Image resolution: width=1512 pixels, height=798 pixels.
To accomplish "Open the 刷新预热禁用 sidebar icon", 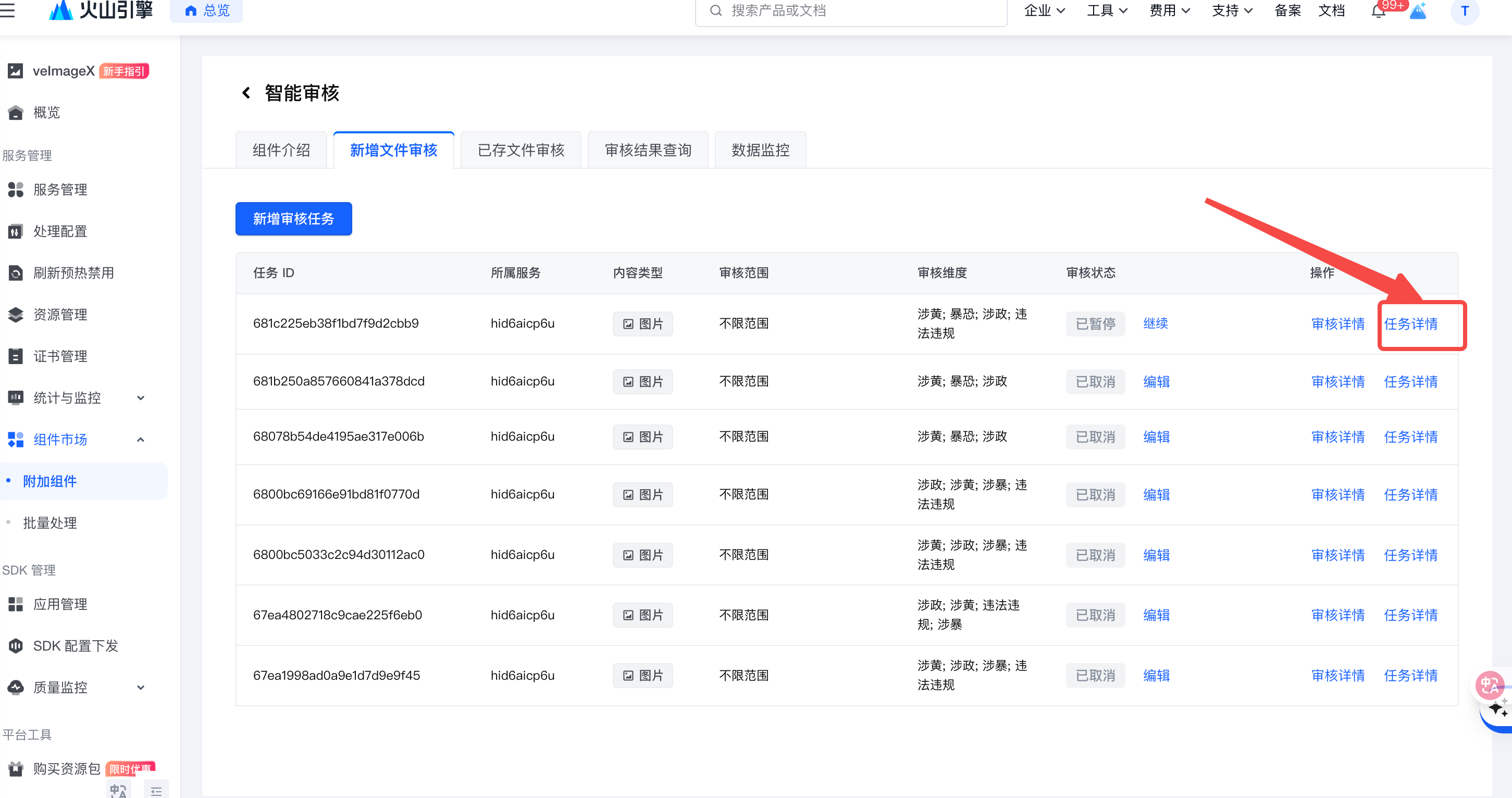I will pos(16,273).
